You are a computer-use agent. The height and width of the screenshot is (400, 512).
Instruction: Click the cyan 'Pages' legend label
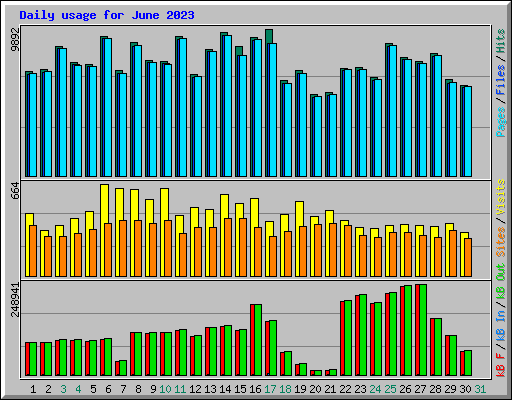(500, 122)
